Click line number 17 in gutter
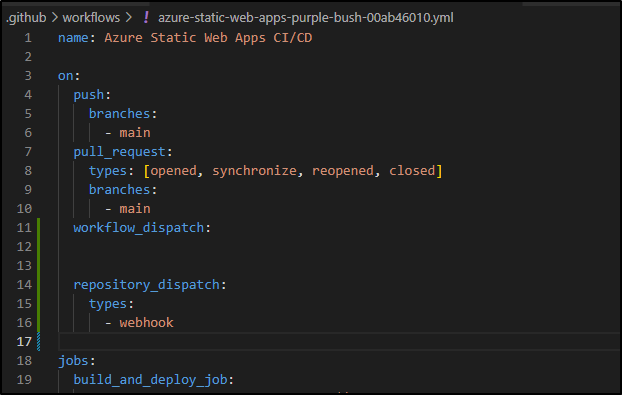The height and width of the screenshot is (395, 622). [24, 342]
